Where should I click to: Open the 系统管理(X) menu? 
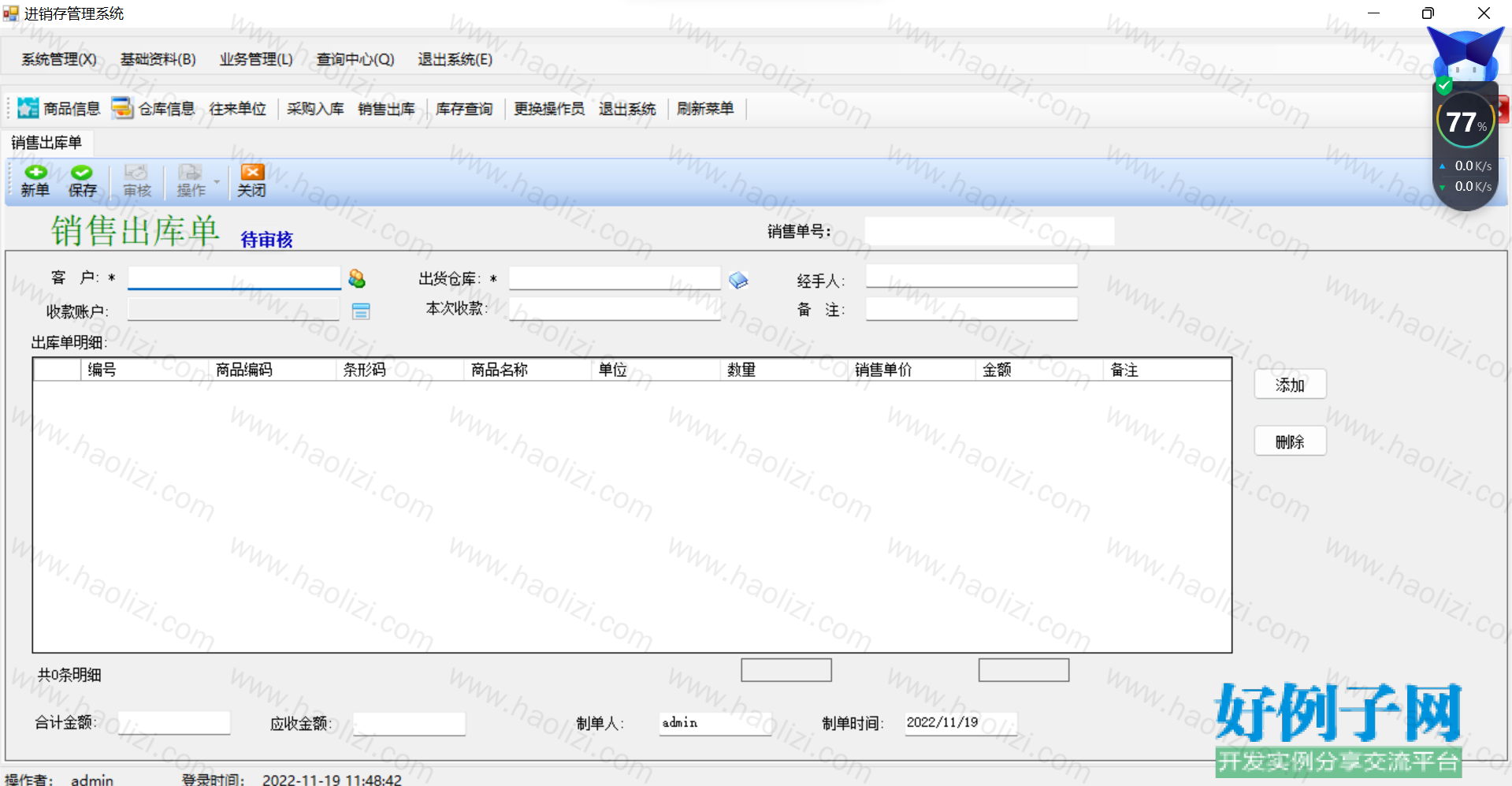(59, 59)
